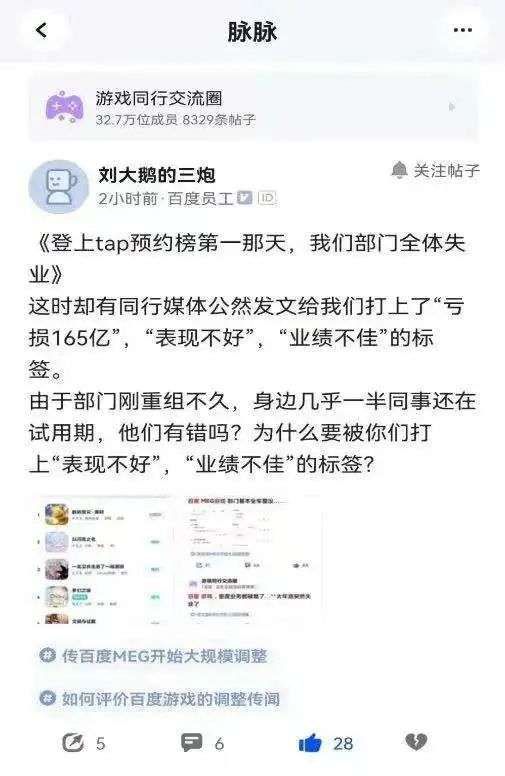Open the username 刘大鹅的三炮

click(x=157, y=175)
